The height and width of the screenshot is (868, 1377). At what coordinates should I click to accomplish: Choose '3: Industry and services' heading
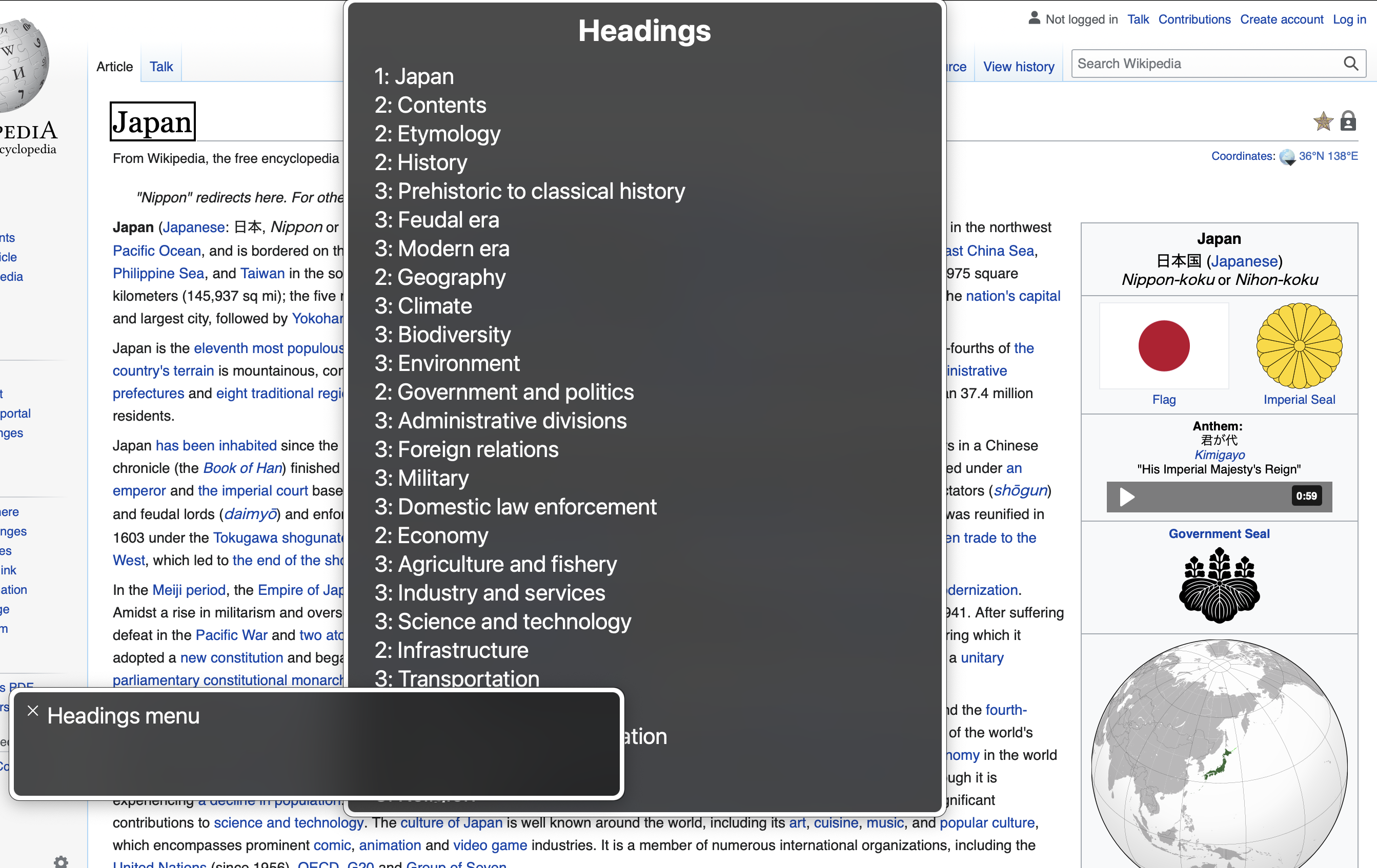tap(490, 592)
